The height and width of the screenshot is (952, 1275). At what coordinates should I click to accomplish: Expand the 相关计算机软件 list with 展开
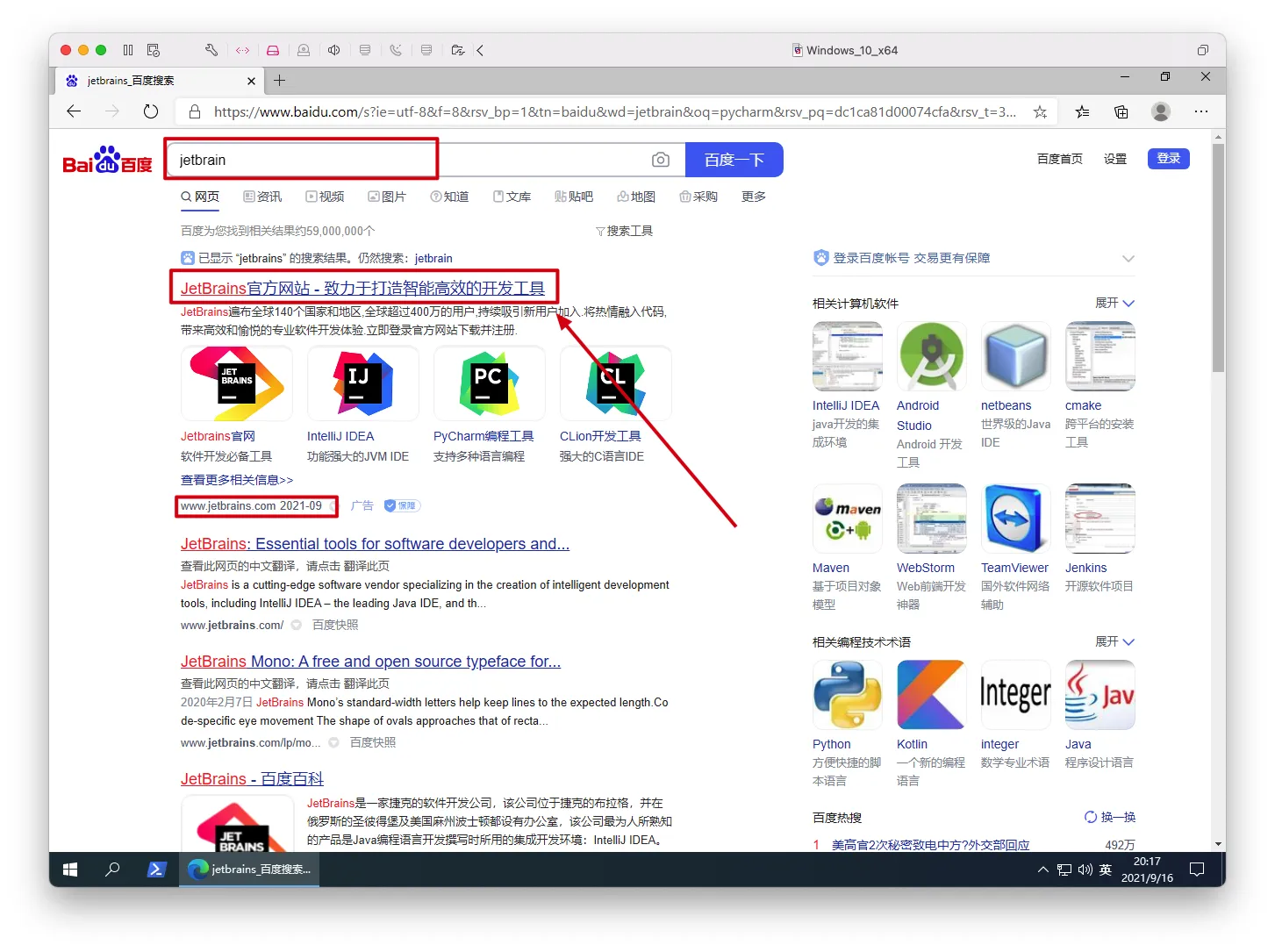[1114, 303]
